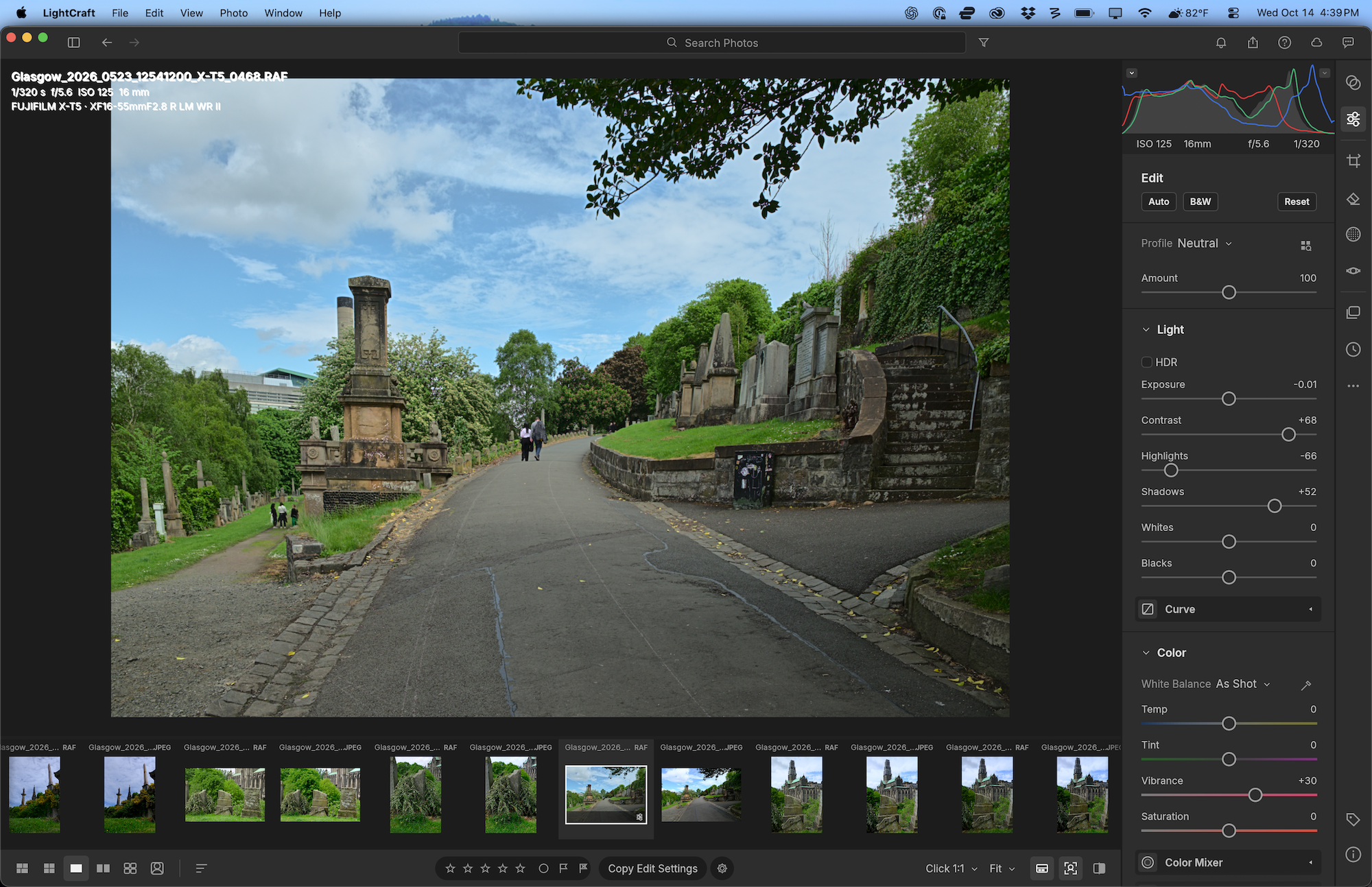Open the Window menu
Screen dimensions: 1372x887
pyautogui.click(x=283, y=13)
